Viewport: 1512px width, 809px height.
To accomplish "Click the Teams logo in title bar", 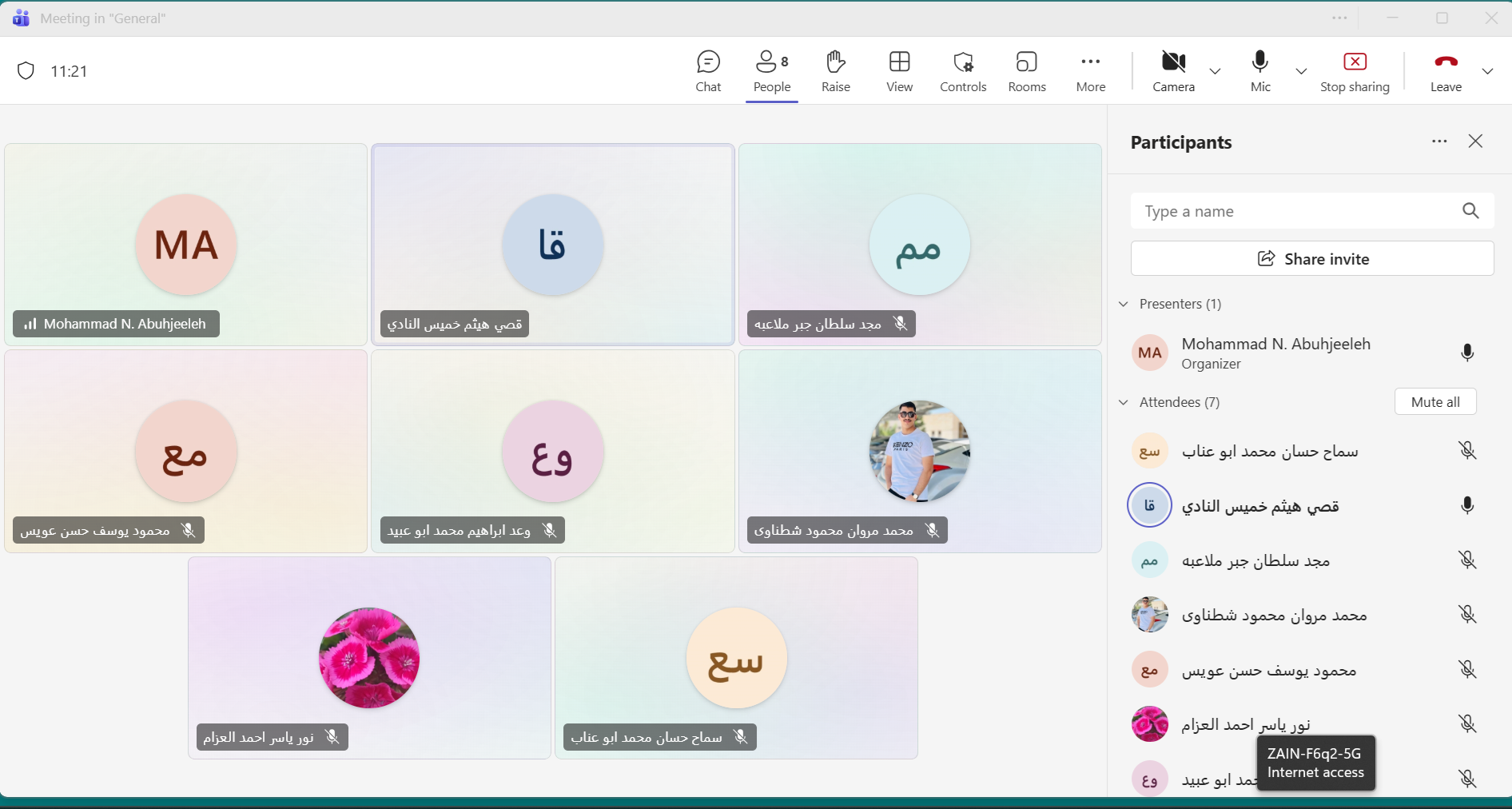I will (21, 18).
